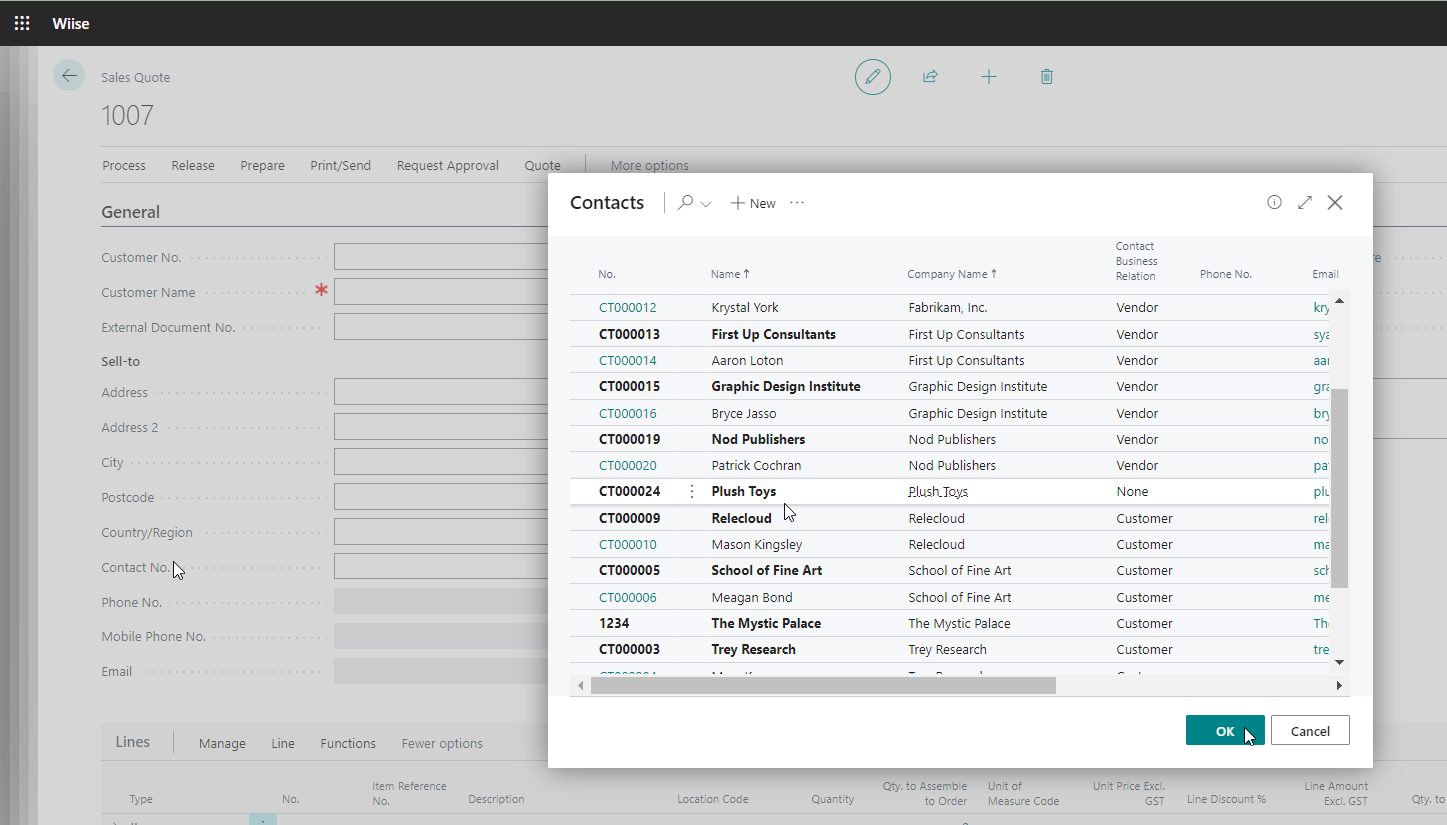This screenshot has height=825, width=1447.
Task: Select the Plush Toys name cell
Action: tap(743, 491)
